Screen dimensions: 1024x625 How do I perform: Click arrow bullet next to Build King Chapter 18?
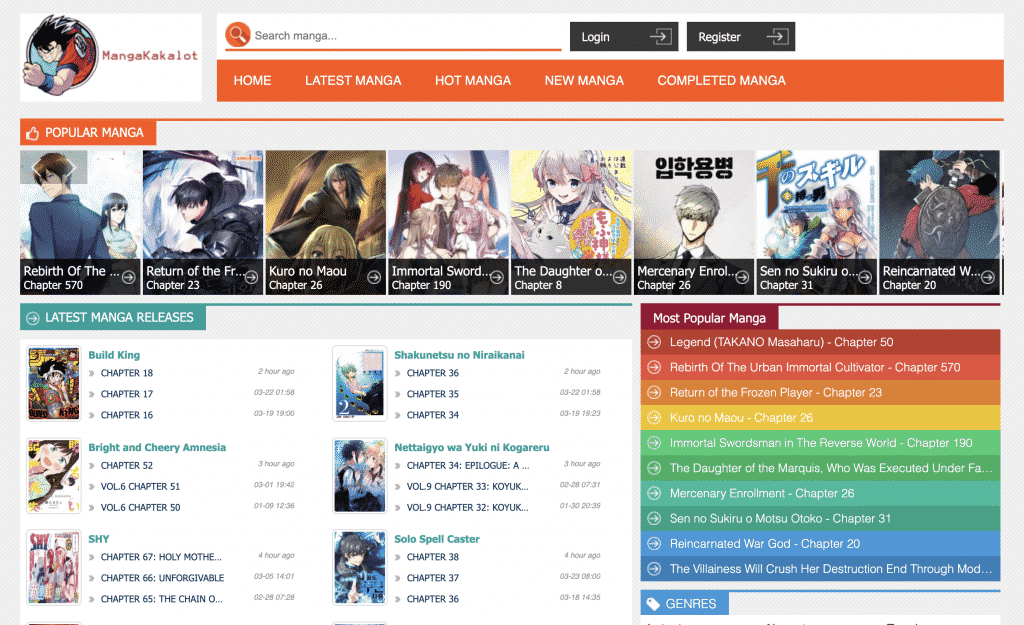coord(92,373)
